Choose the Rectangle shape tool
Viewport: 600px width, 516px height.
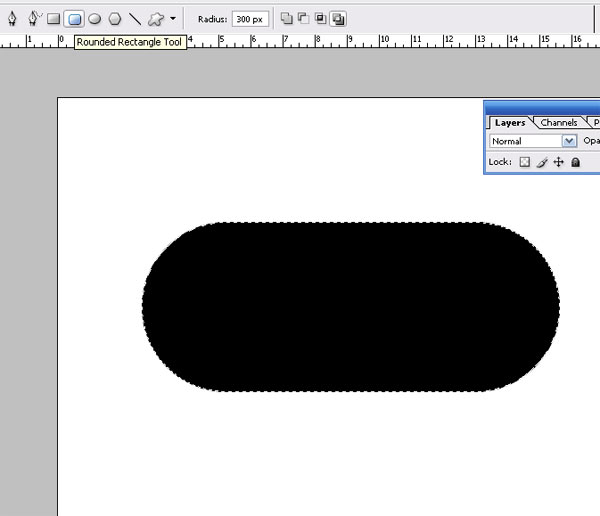(x=54, y=19)
